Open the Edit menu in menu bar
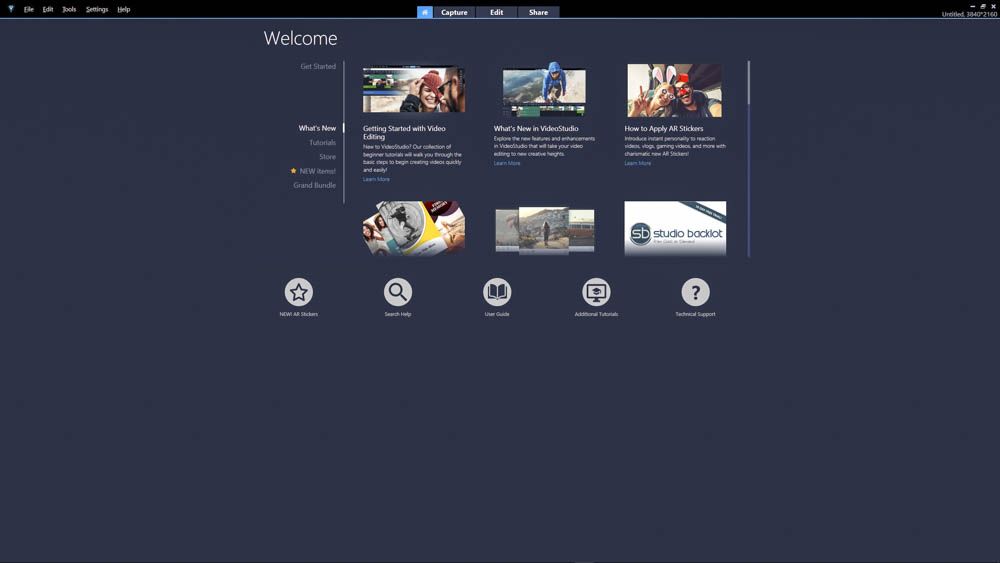 pos(48,10)
